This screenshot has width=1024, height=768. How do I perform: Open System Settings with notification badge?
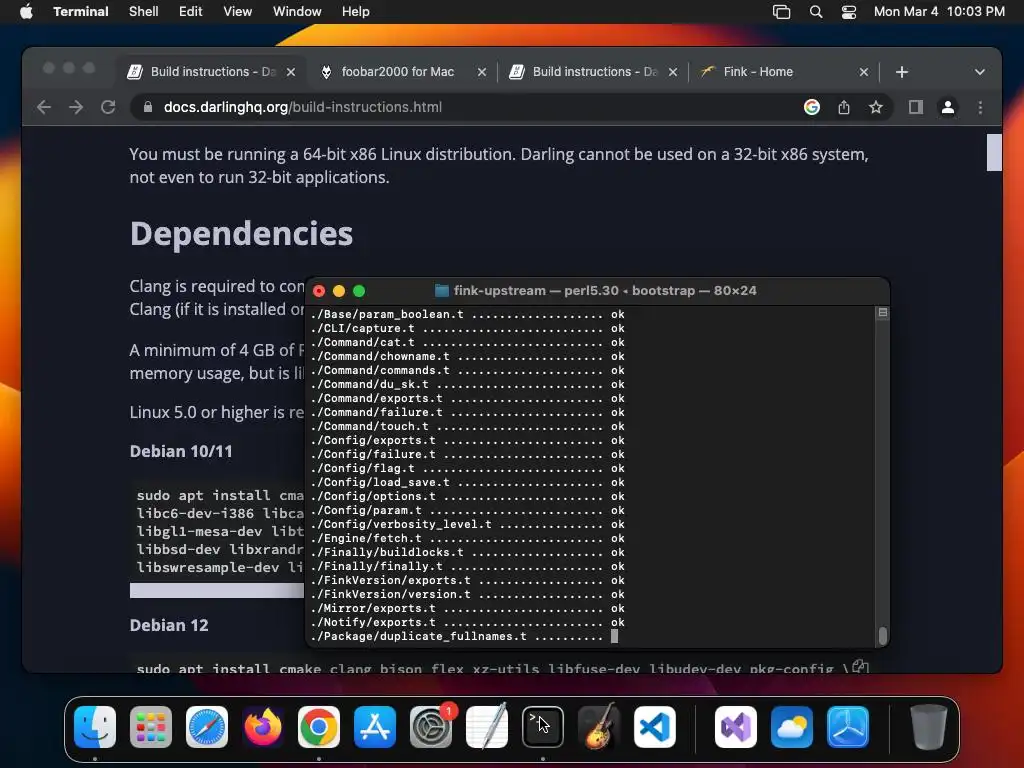[x=431, y=726]
